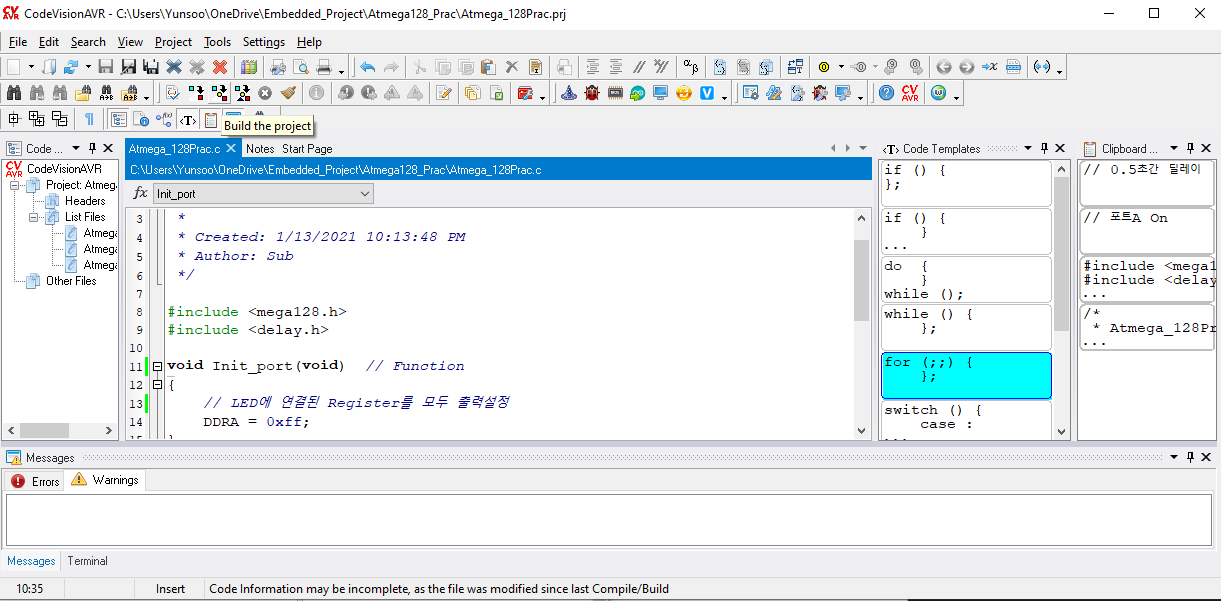This screenshot has height=601, width=1221.
Task: Toggle the Code Templates <T> panel button
Action: click(x=187, y=119)
